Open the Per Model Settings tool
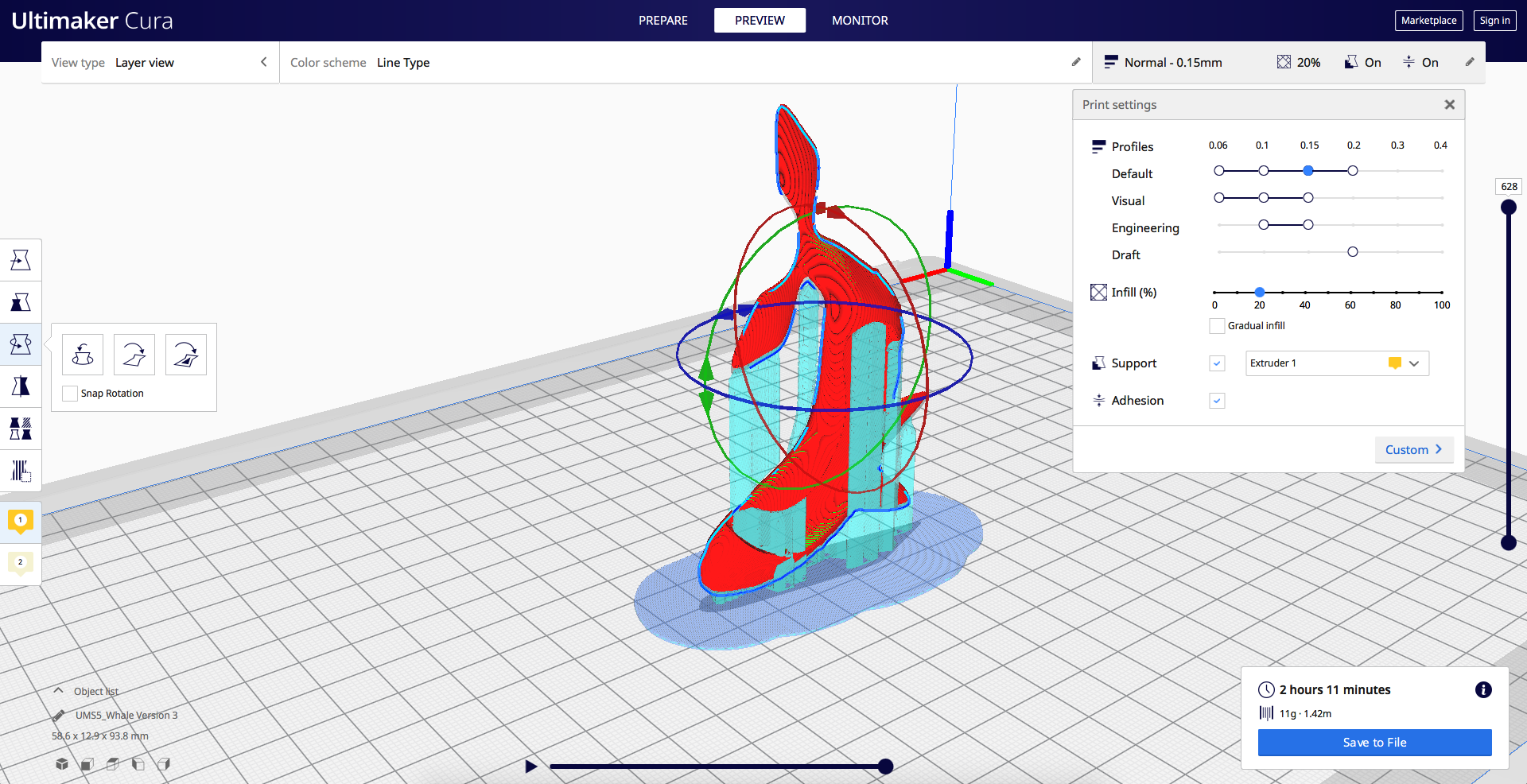Image resolution: width=1527 pixels, height=784 pixels. pos(21,429)
